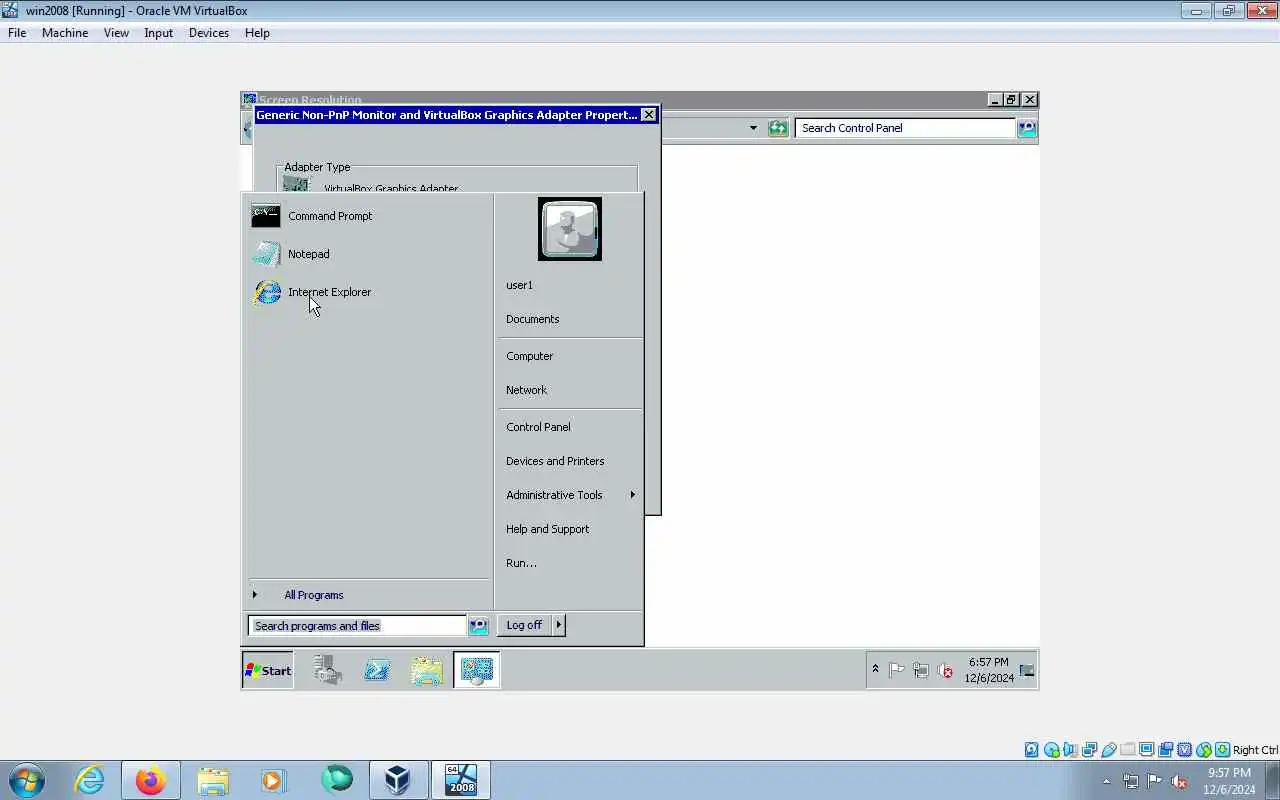Click the VirtualBox shared folders indicator
Image resolution: width=1280 pixels, height=800 pixels.
1128,750
